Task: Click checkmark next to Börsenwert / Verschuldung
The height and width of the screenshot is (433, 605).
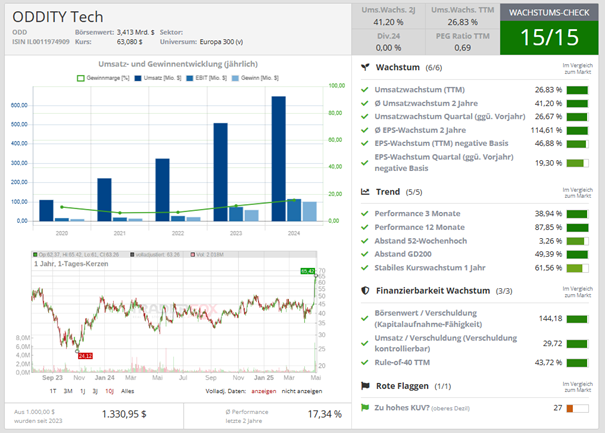Action: click(365, 318)
